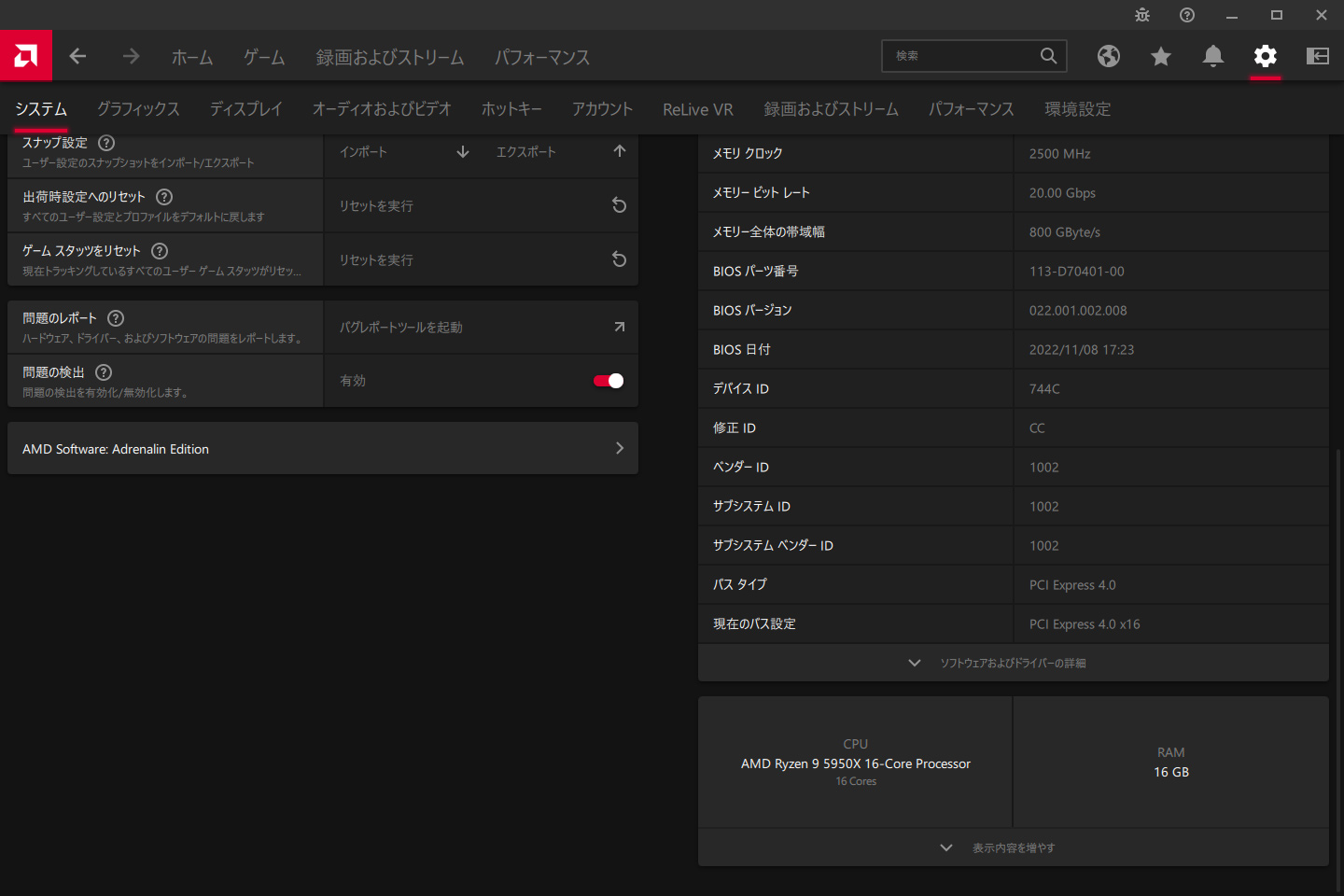Screen dimensions: 1344x896
Task: Select ゲーム in the top navigation
Action: 264,57
